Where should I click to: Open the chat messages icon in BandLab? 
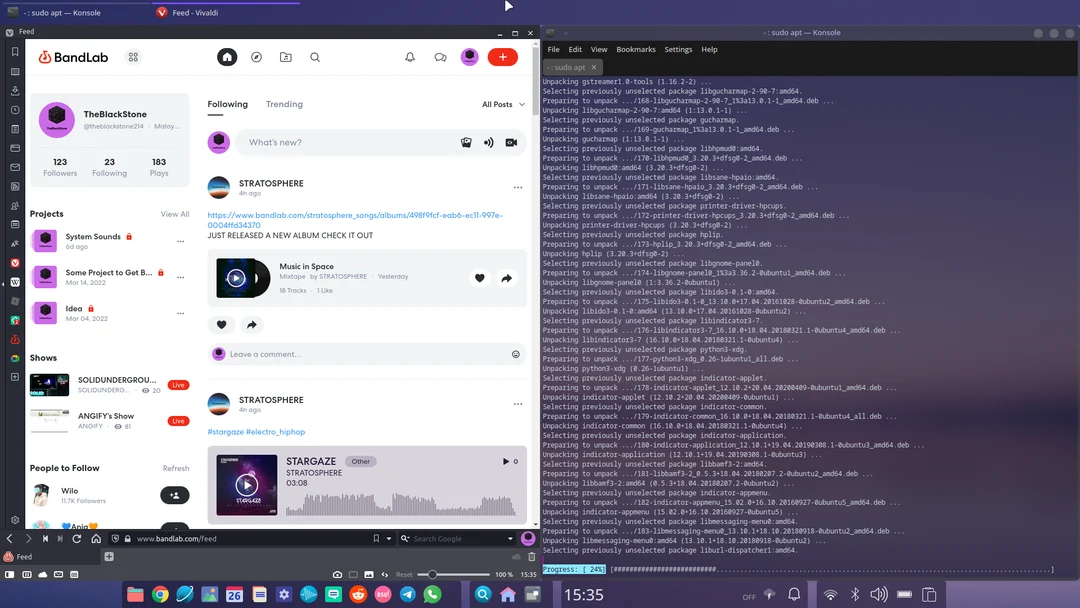coord(440,57)
